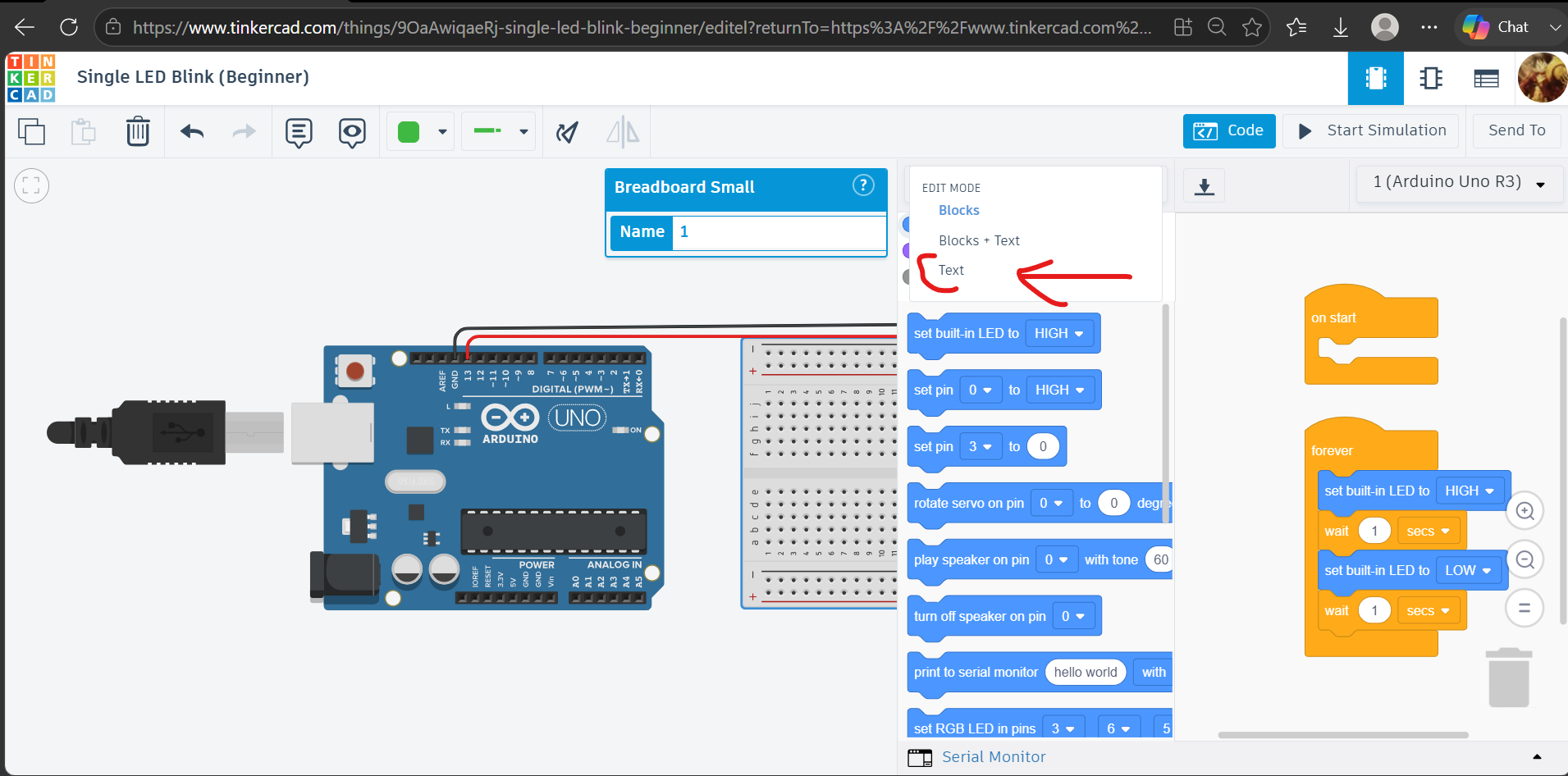Open the browser Favorites list

pyautogui.click(x=1296, y=27)
